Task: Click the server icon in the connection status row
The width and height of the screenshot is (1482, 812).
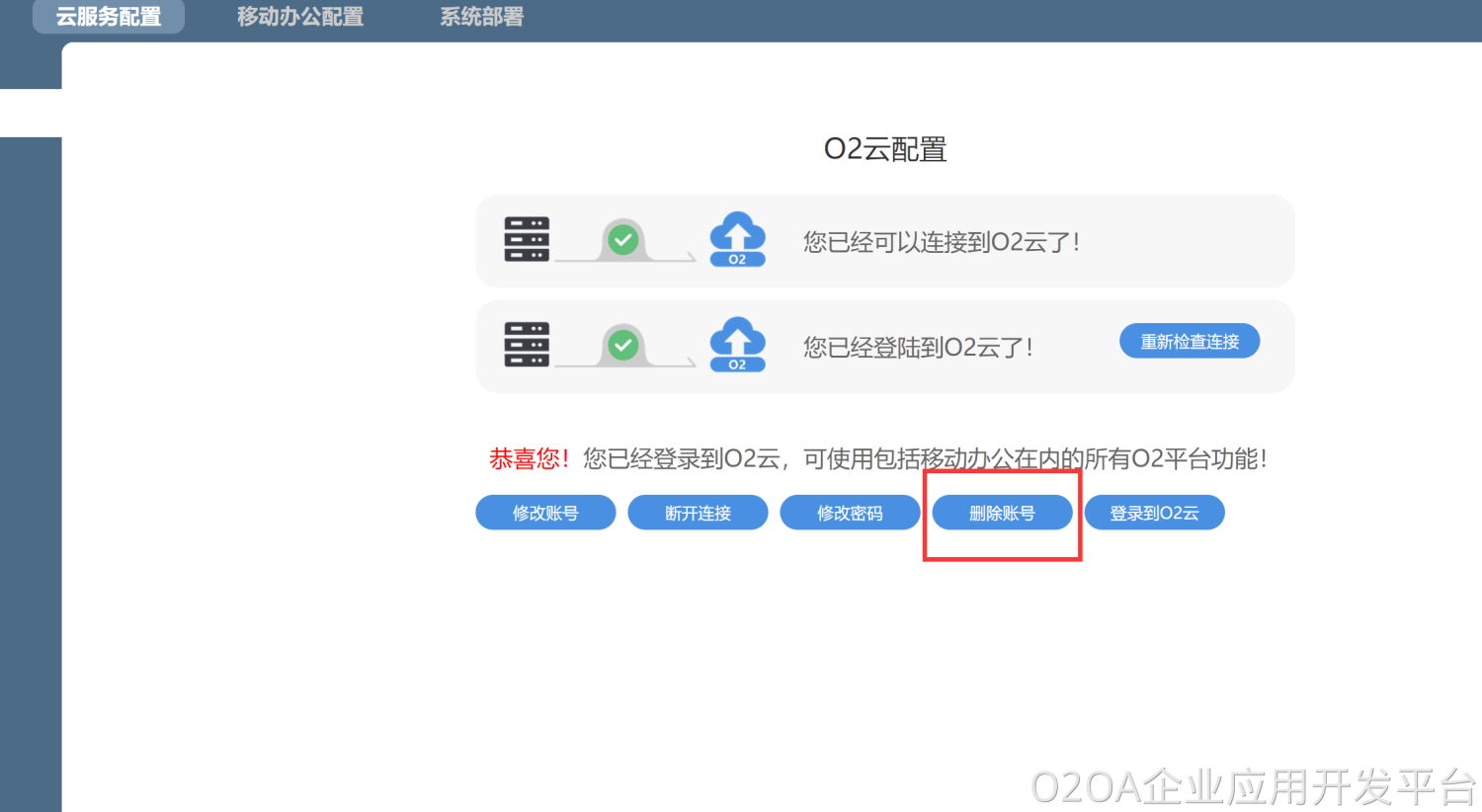Action: [527, 240]
